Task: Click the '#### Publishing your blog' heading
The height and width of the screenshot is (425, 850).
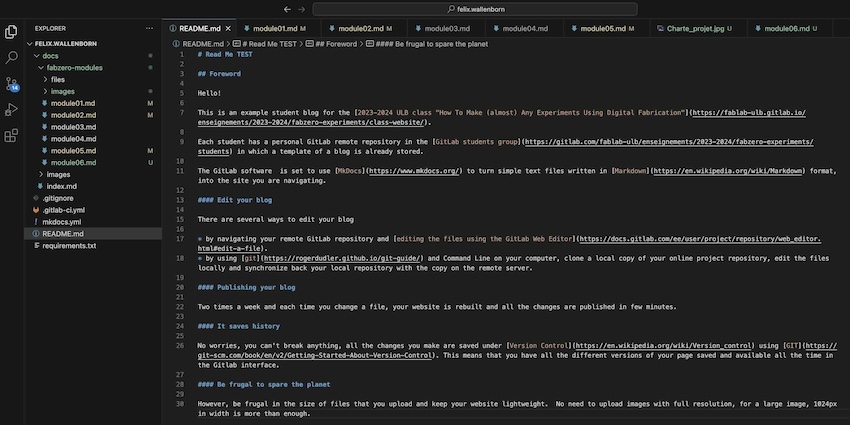Action: click(246, 287)
